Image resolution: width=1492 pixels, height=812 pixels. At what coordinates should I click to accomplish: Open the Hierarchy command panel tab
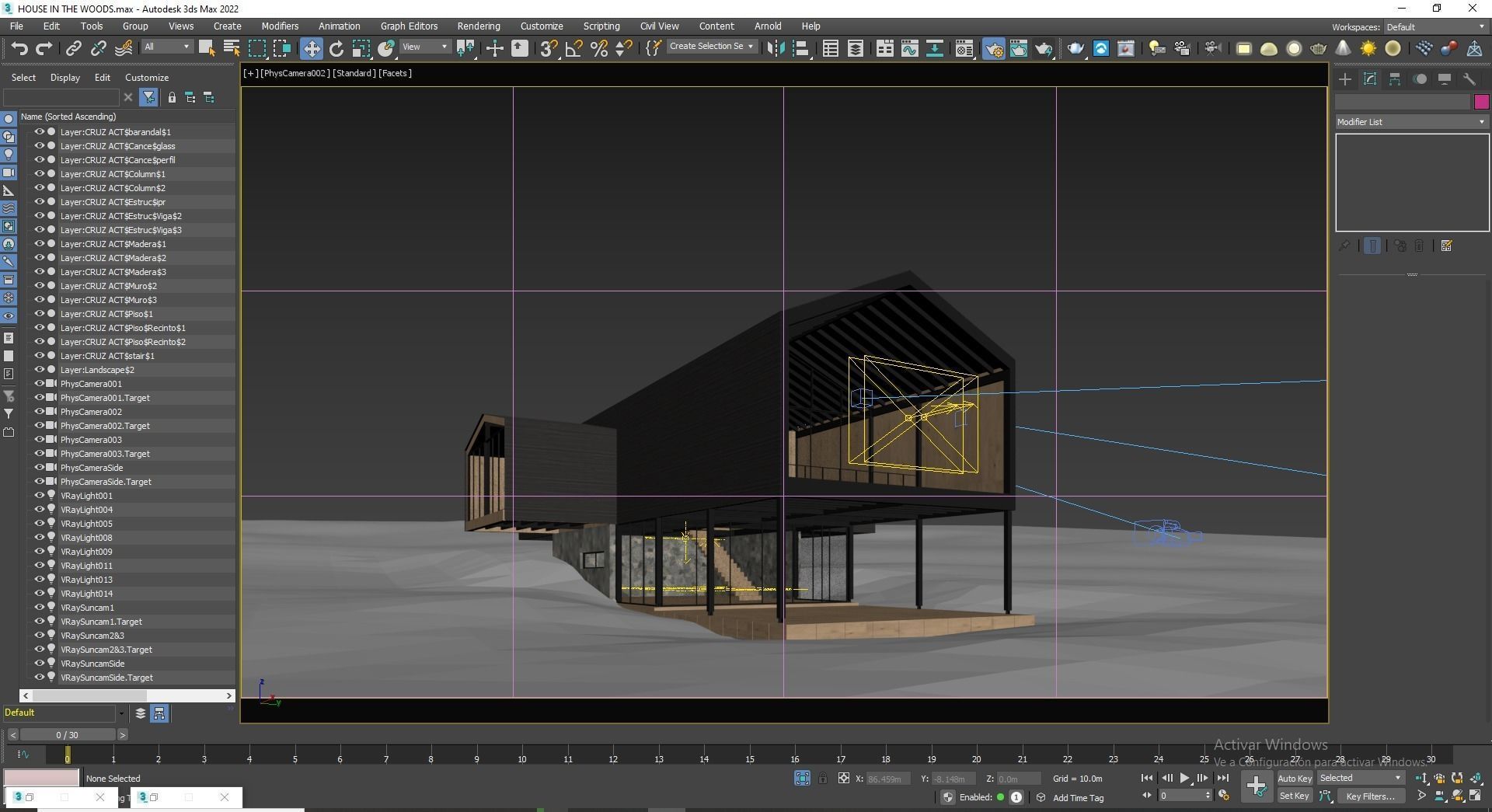tap(1395, 79)
